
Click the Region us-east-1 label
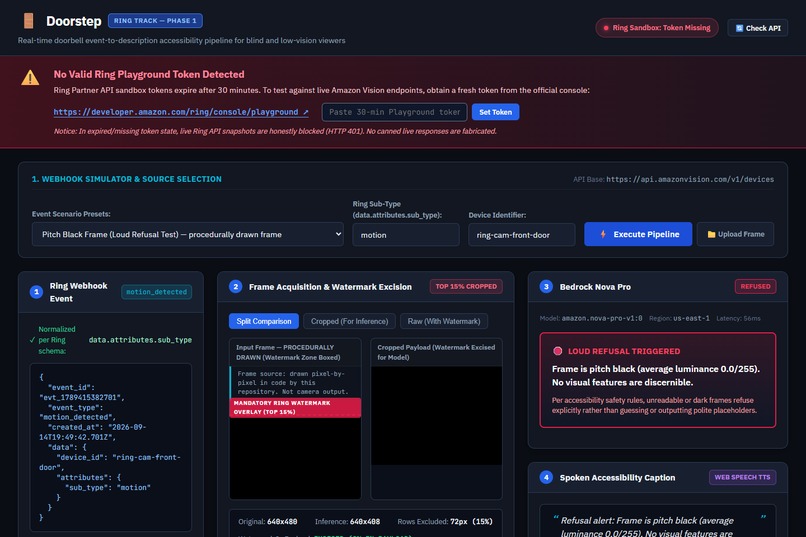point(679,319)
